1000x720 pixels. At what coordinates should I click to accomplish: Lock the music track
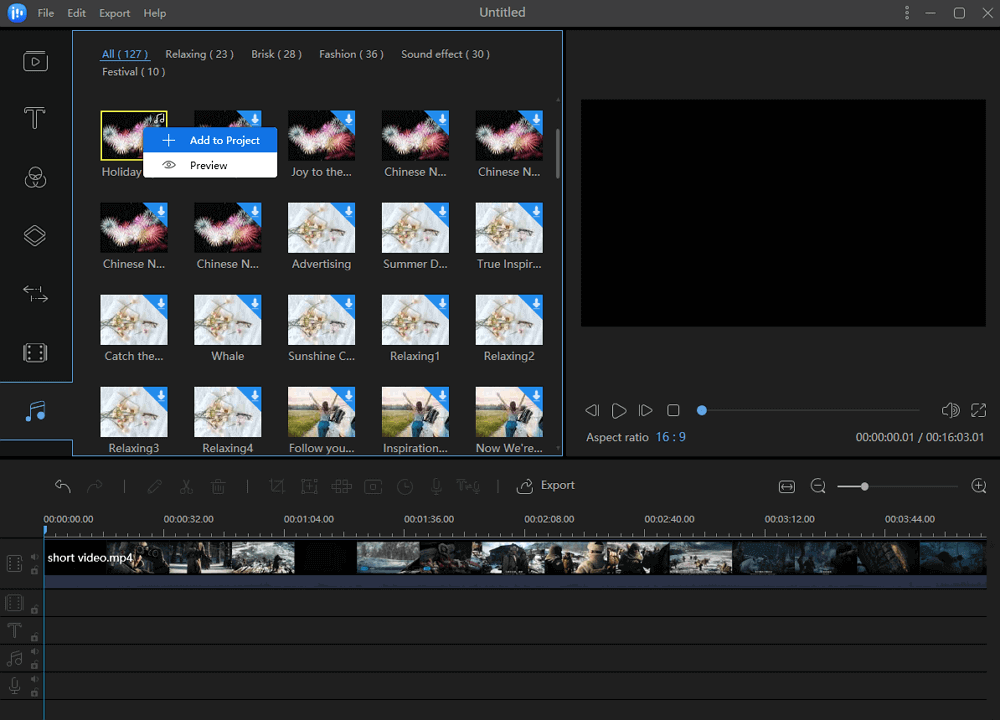[x=34, y=662]
